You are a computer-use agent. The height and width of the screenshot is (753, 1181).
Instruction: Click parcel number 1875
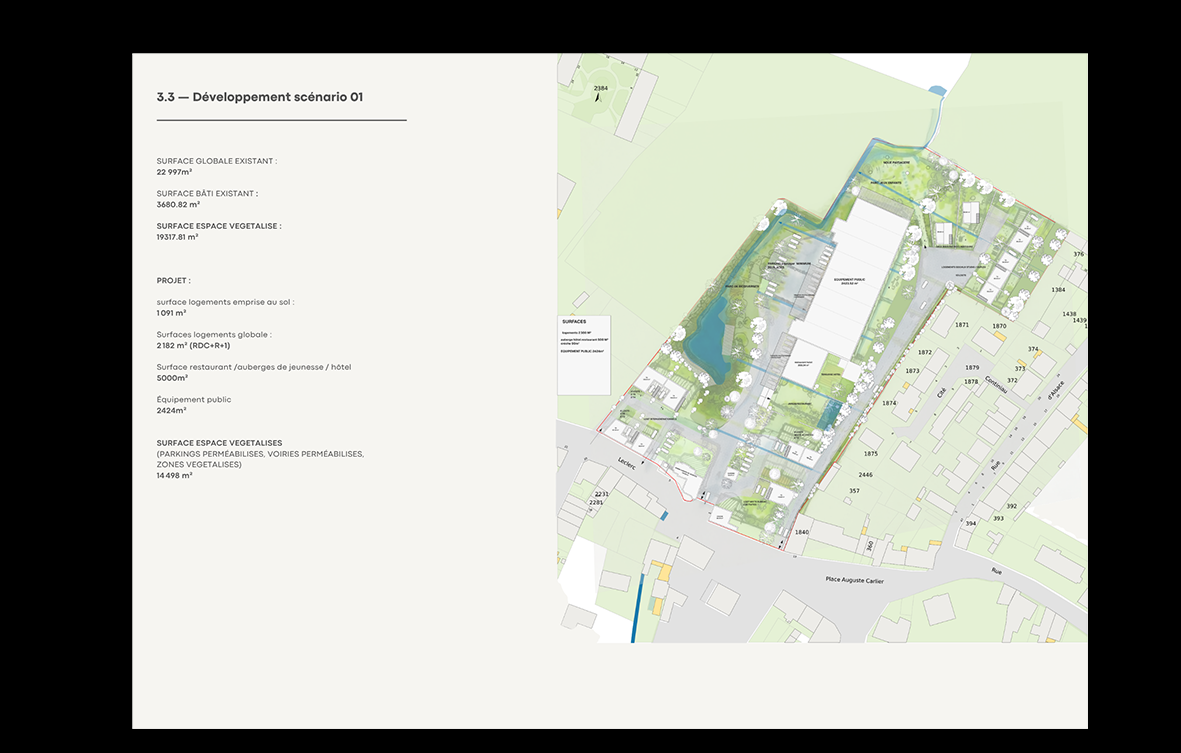(871, 454)
